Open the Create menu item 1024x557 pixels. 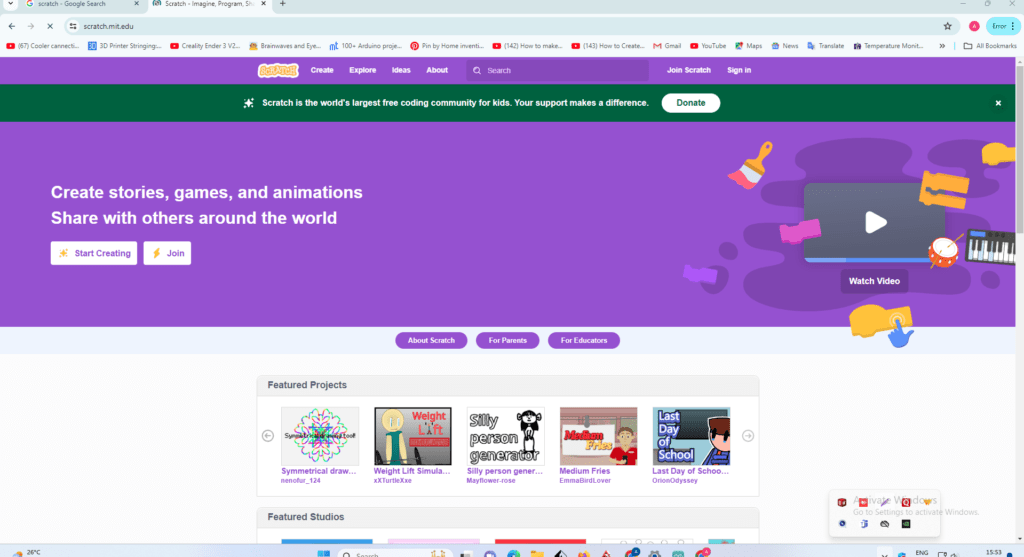[x=322, y=71]
